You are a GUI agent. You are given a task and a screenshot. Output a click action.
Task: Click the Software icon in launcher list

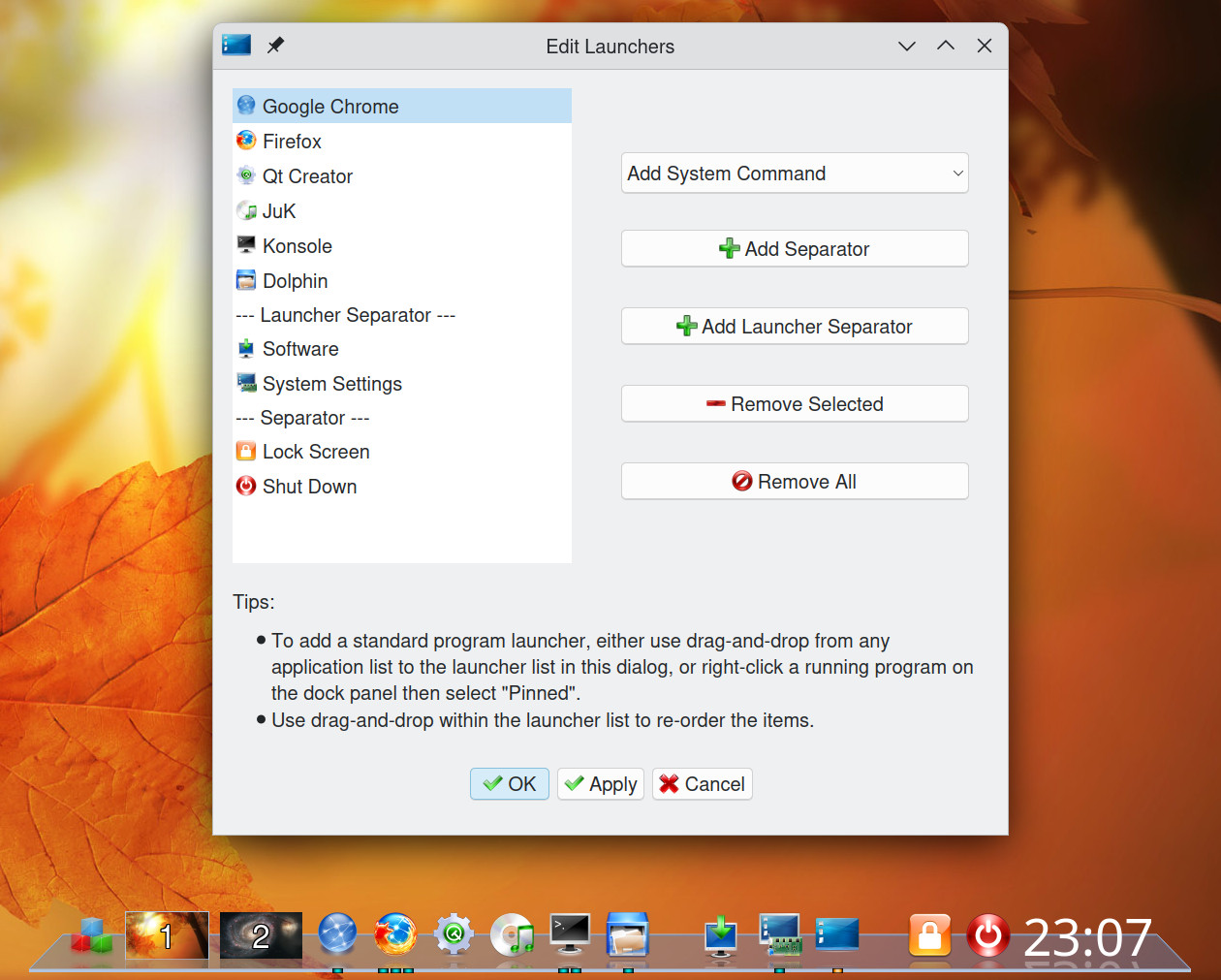click(x=246, y=348)
